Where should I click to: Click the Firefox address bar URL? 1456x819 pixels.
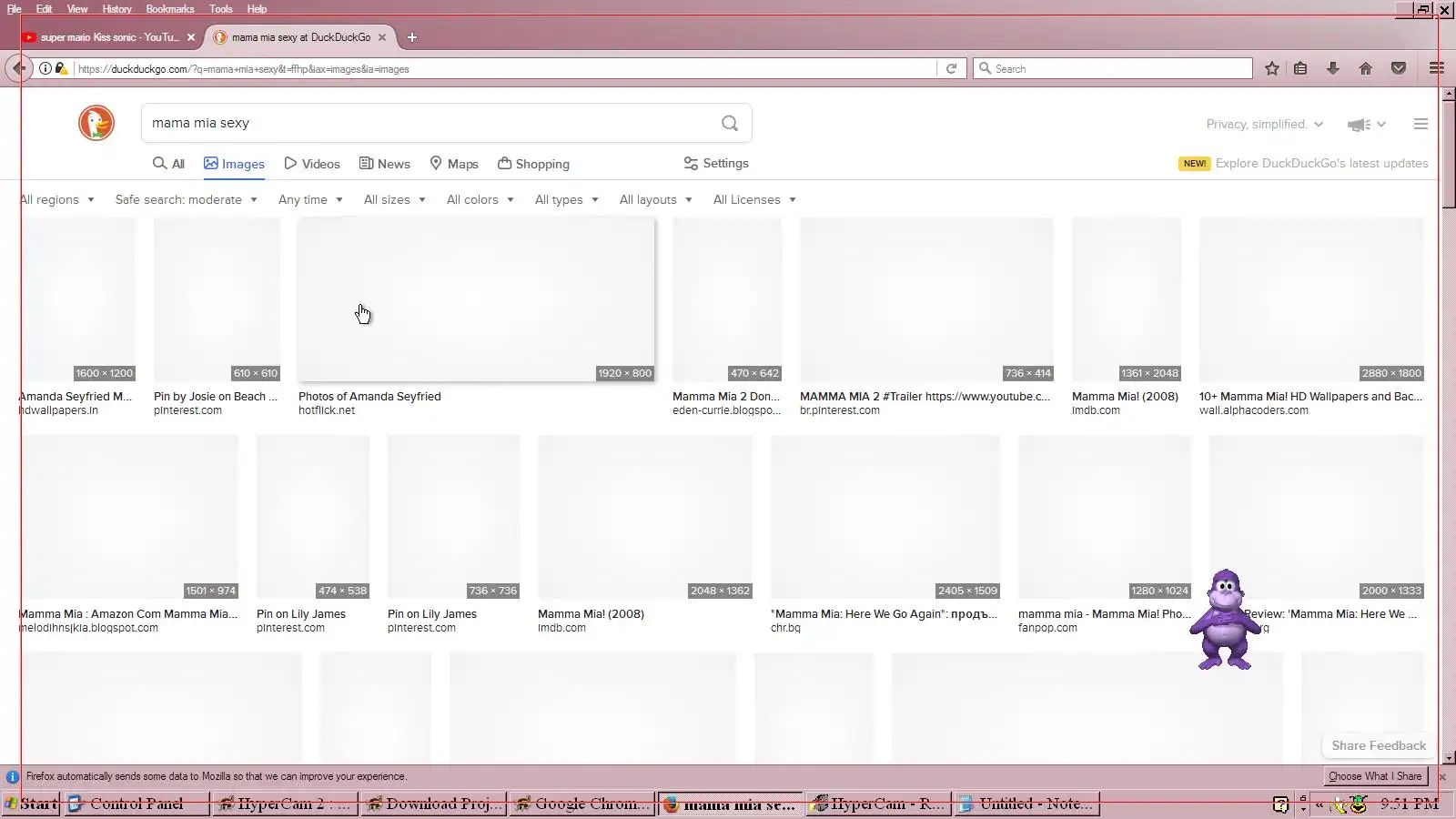coord(243,68)
